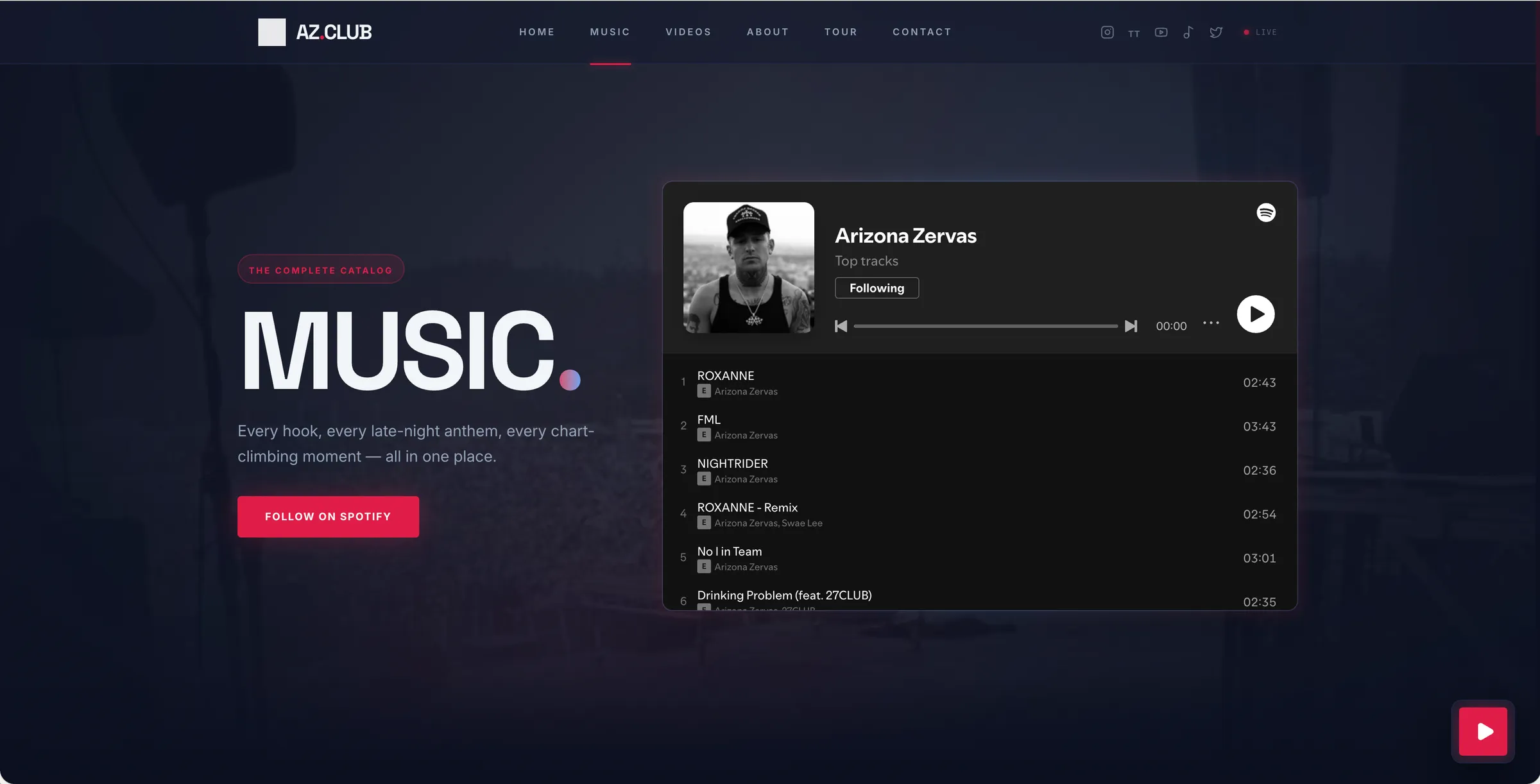Click the red floating video play button
Screen dimensions: 1540x784
click(x=1483, y=731)
